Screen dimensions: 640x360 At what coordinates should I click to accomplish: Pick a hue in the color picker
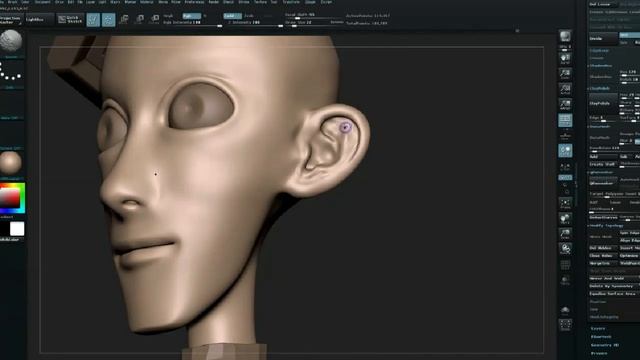point(12,198)
